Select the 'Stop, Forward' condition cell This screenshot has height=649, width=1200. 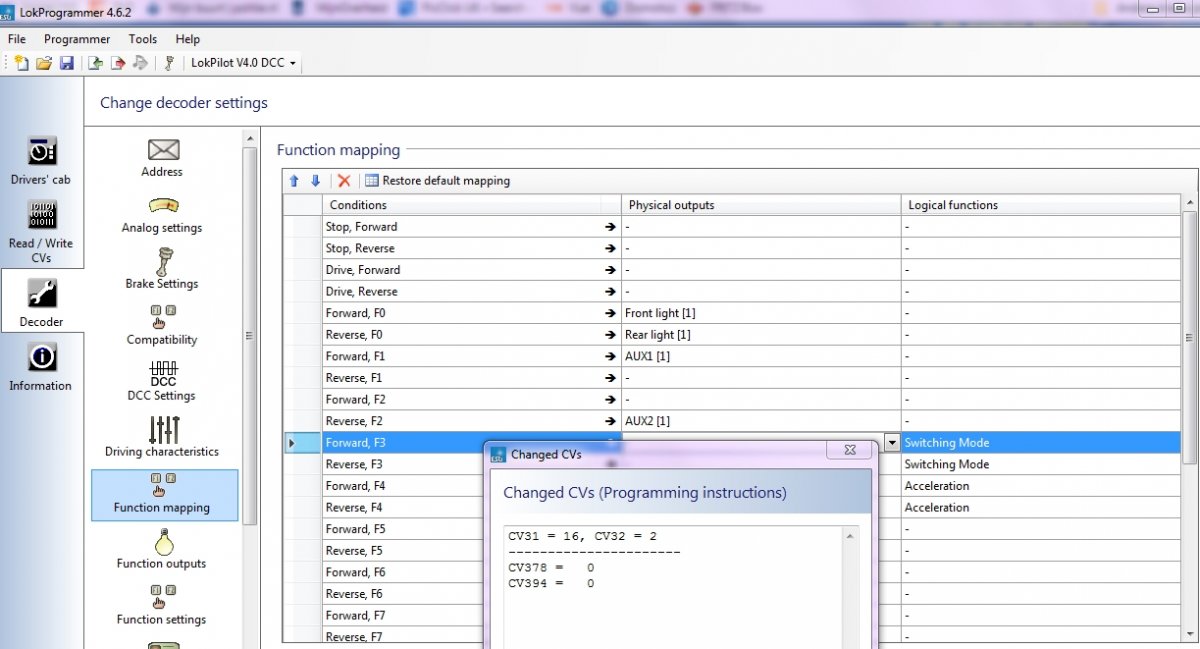click(472, 227)
